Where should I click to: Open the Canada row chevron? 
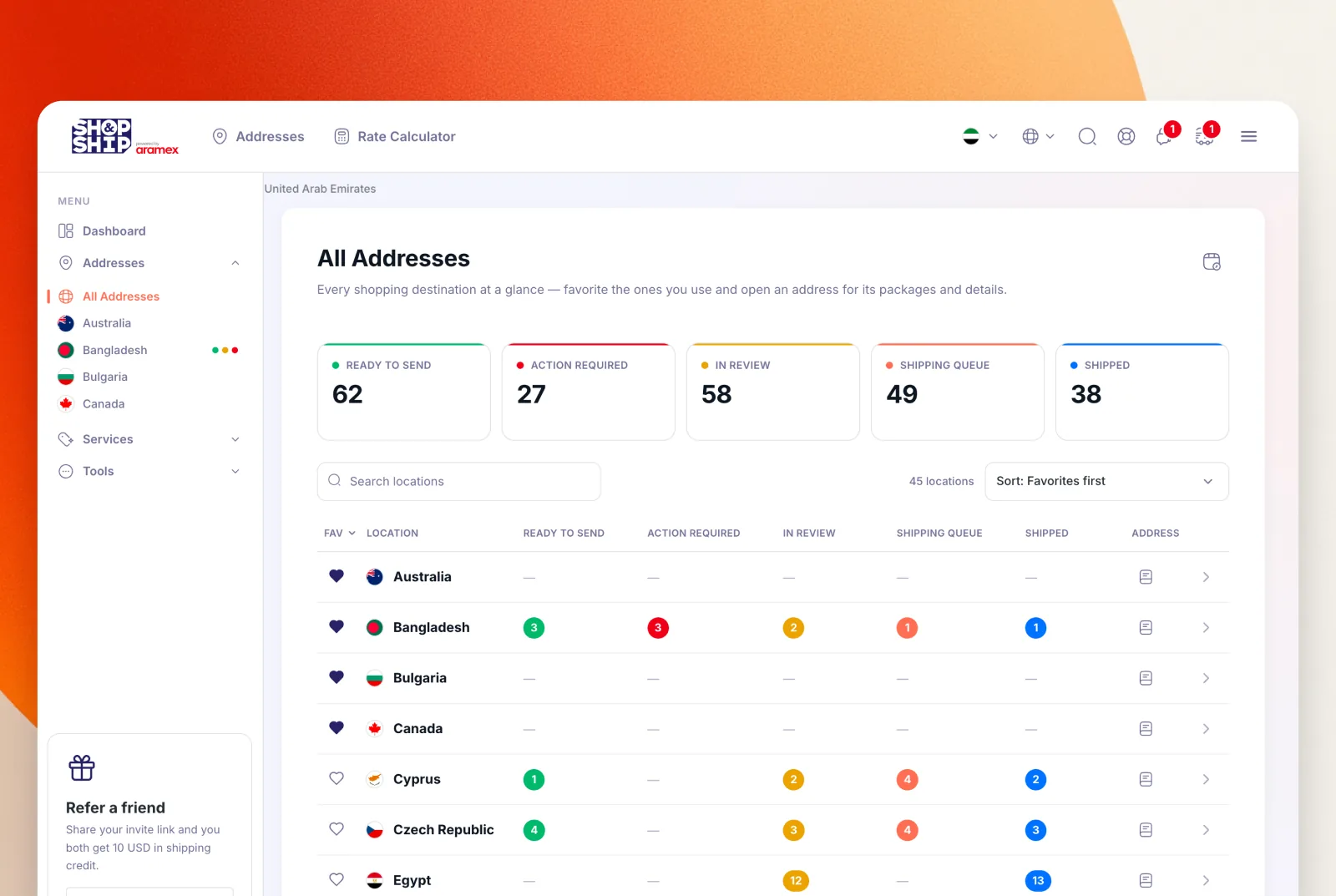1206,729
